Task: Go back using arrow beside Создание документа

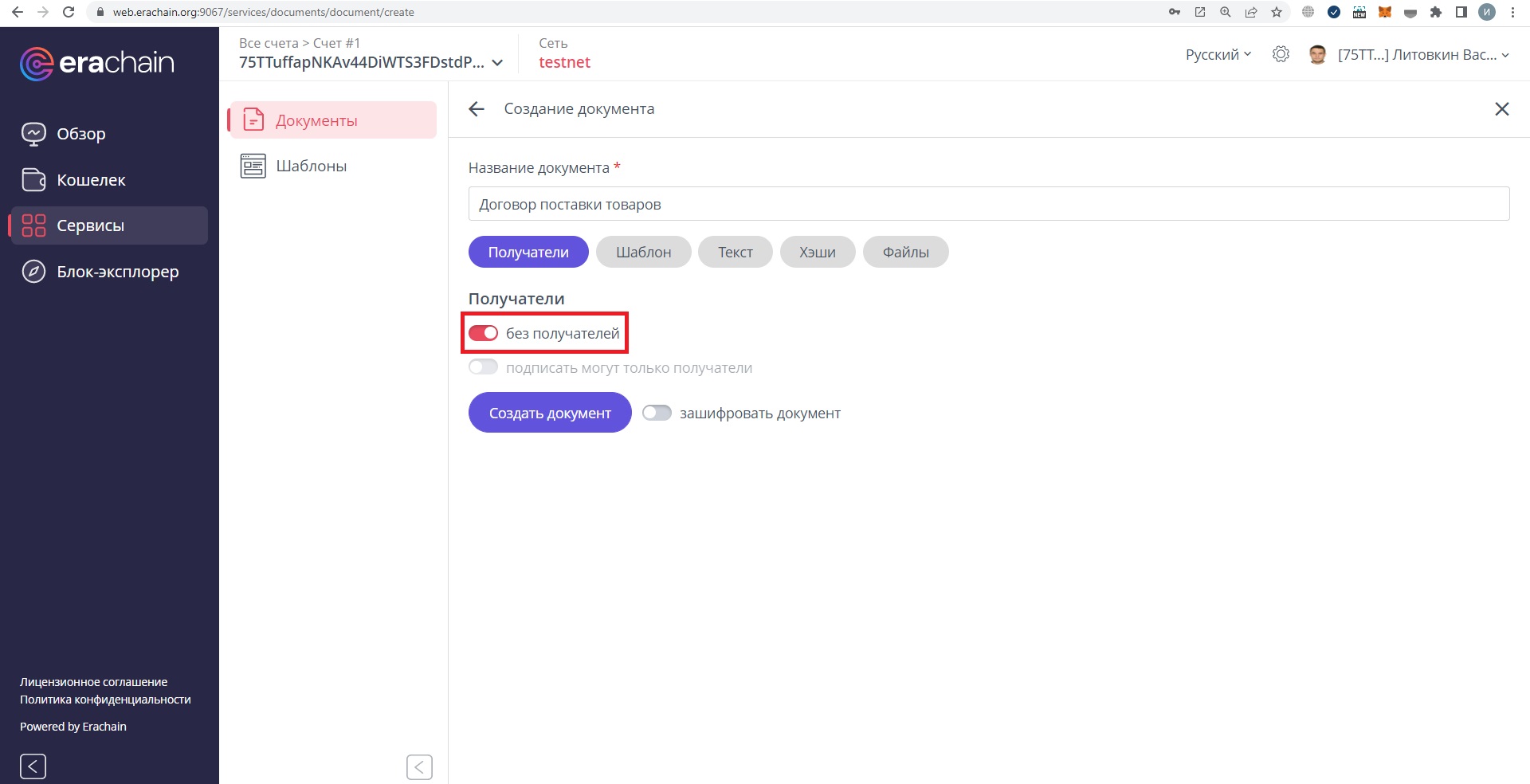Action: coord(477,109)
